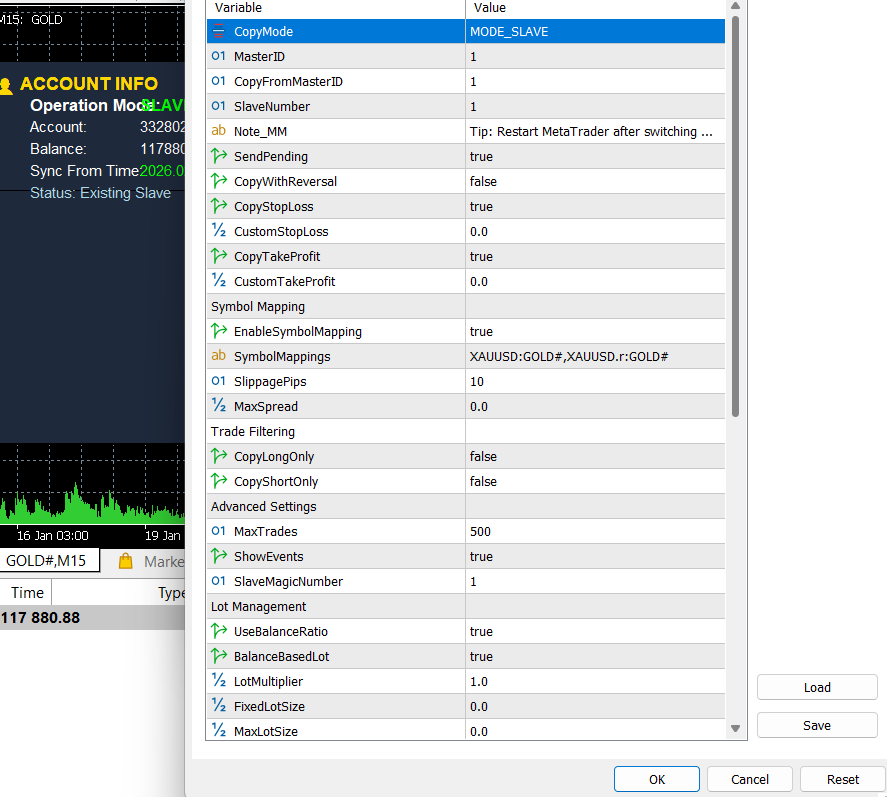This screenshot has height=797, width=887.
Task: Click the string icon beside SymbolMappings
Action: coord(218,355)
